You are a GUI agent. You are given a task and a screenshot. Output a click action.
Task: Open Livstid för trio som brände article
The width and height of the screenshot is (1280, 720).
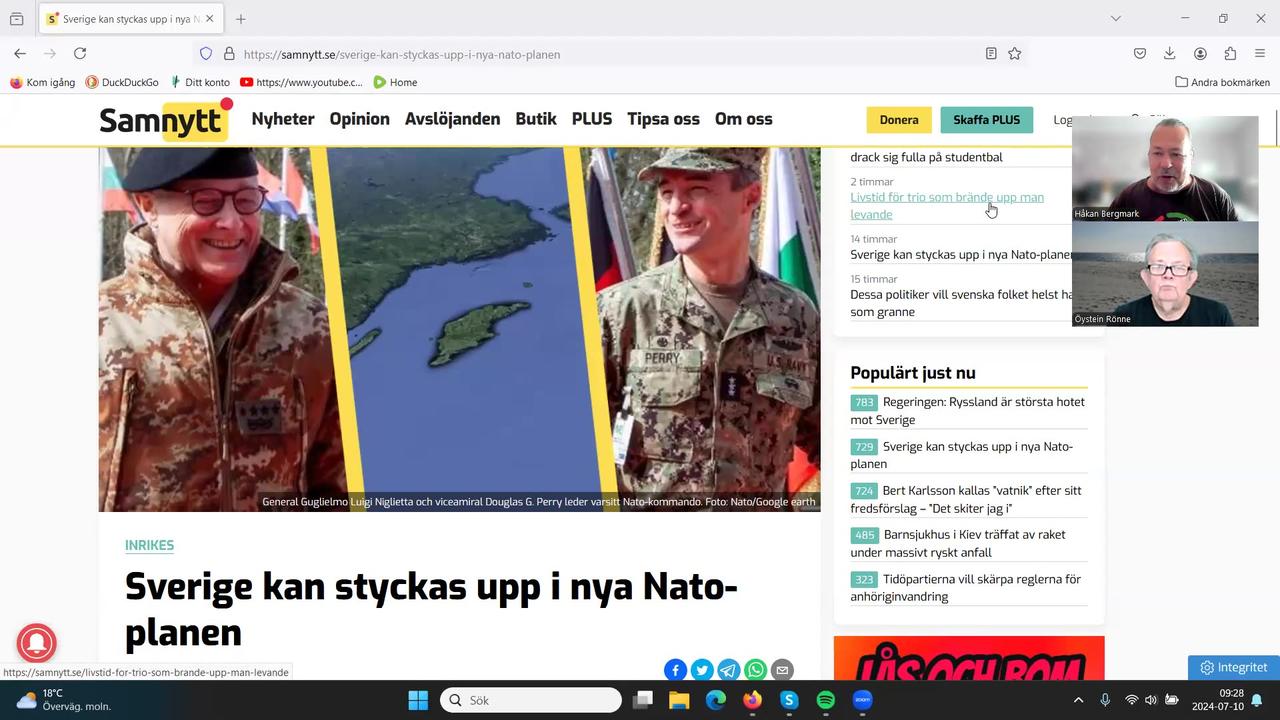coord(947,205)
